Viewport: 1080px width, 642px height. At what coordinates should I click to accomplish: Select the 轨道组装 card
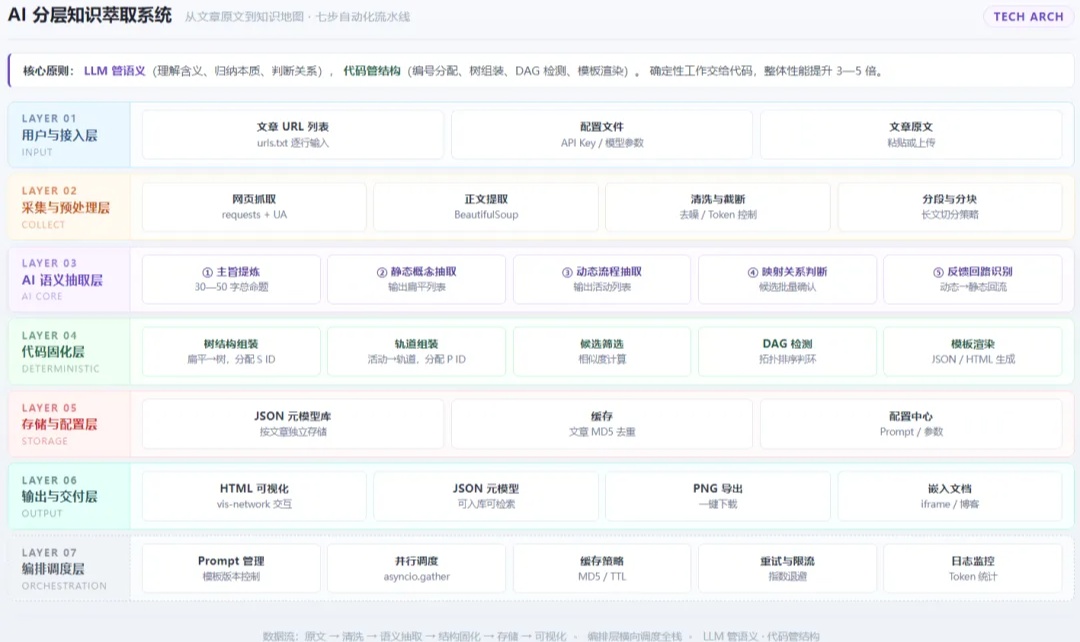tap(417, 351)
